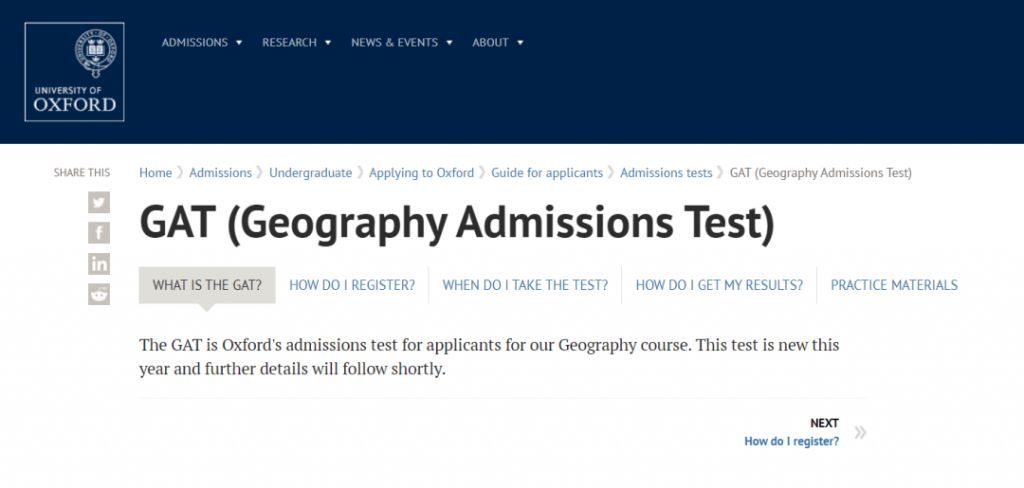This screenshot has width=1024, height=488.
Task: Navigate to the Undergraduate breadcrumb
Action: click(310, 173)
